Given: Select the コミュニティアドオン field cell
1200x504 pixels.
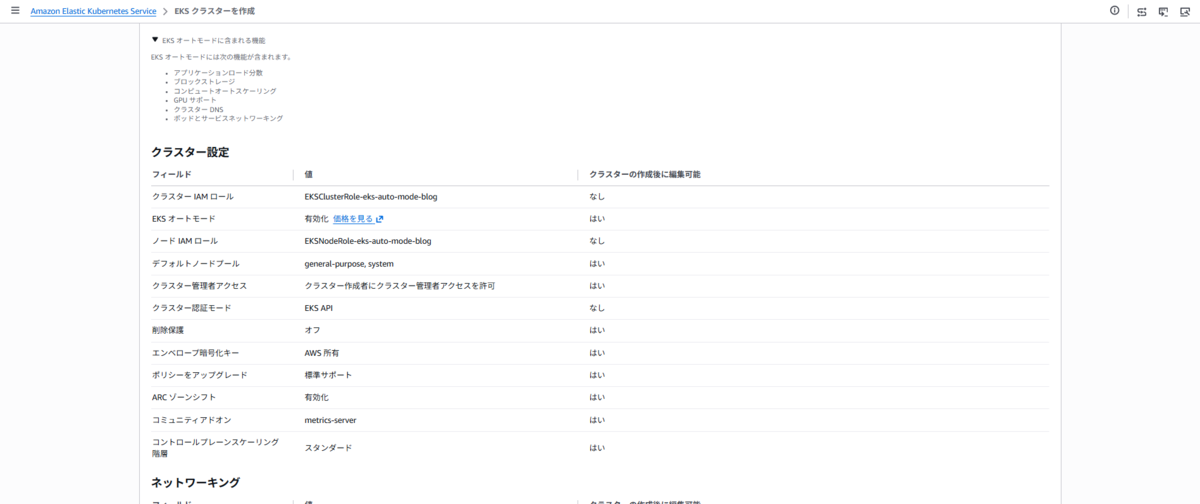Looking at the screenshot, I should (x=191, y=420).
